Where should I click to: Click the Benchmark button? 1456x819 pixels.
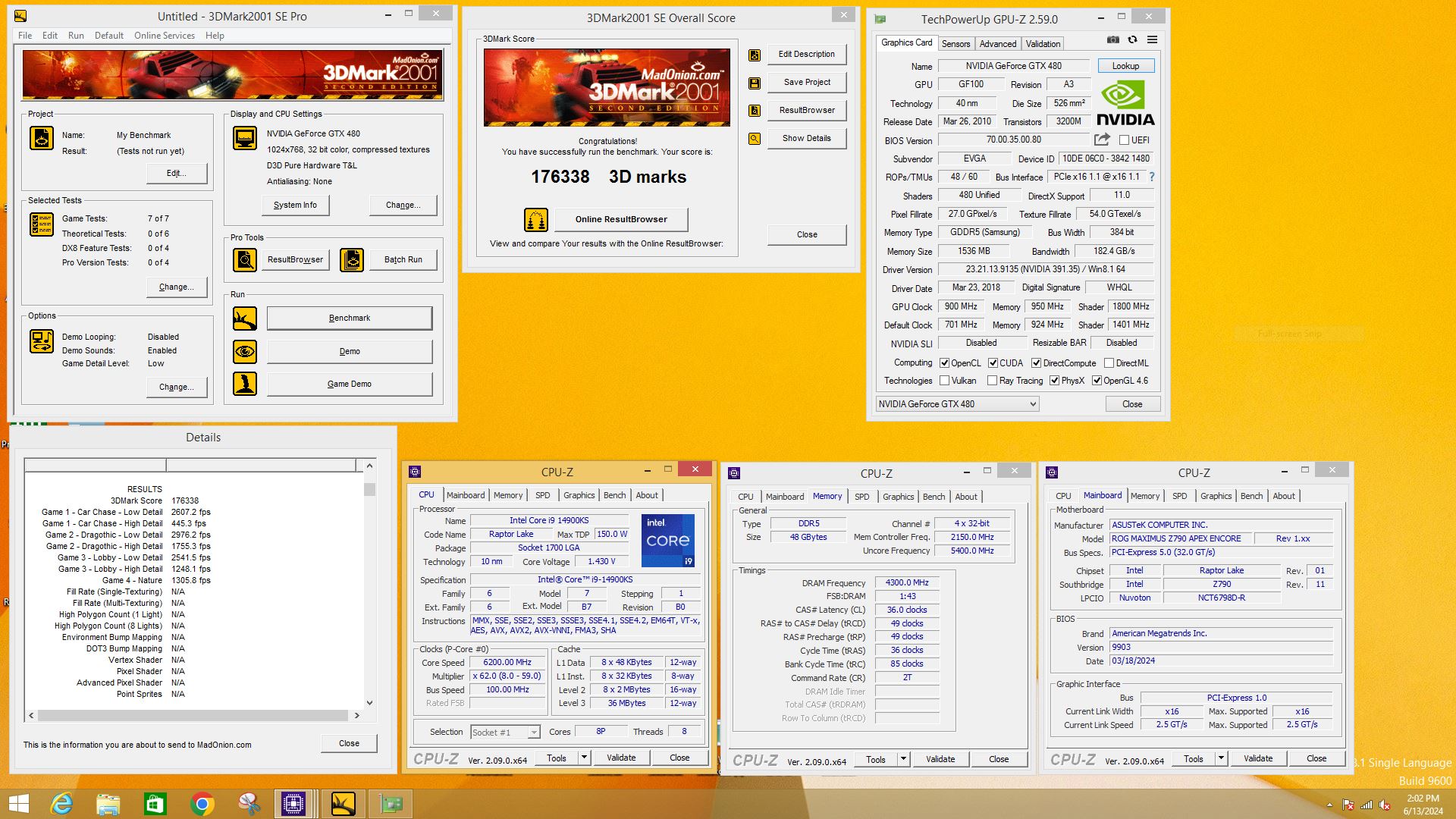coord(350,318)
